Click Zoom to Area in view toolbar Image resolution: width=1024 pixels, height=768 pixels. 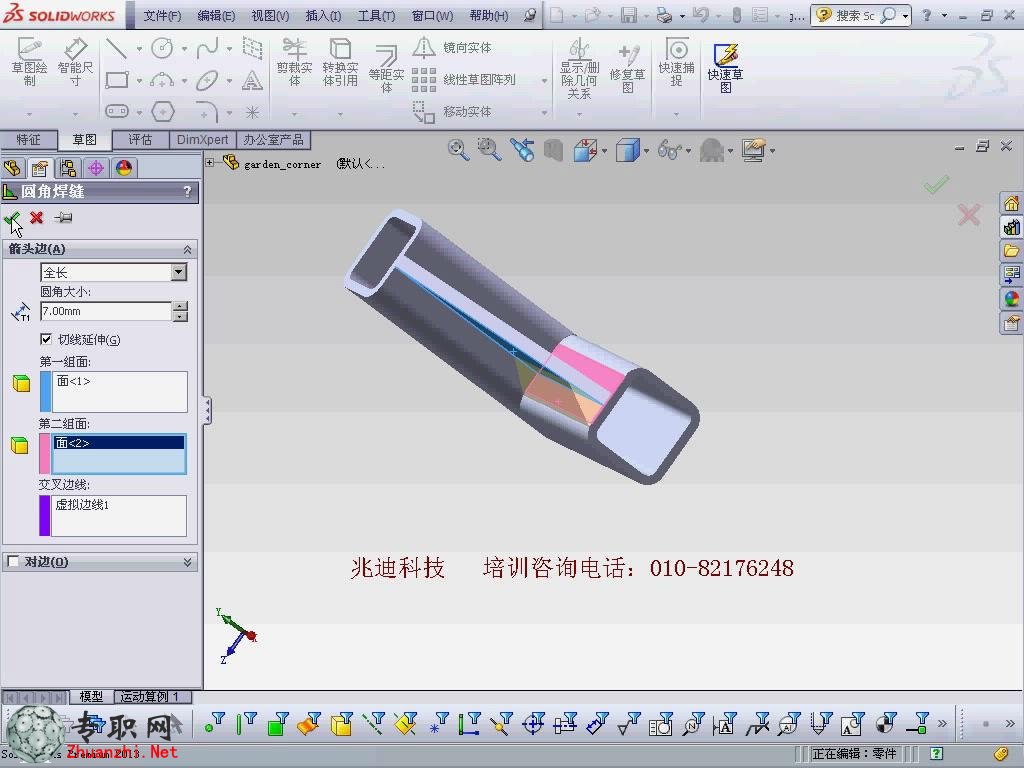point(489,150)
